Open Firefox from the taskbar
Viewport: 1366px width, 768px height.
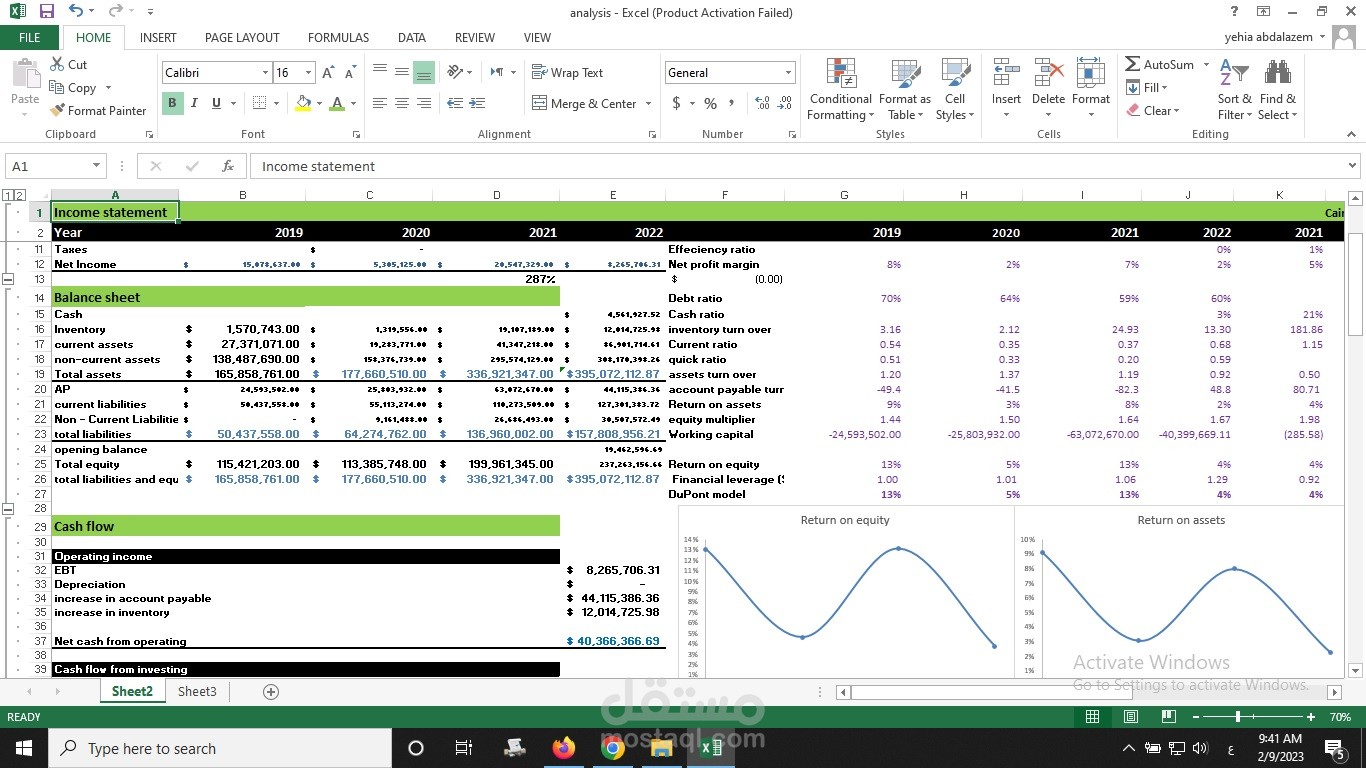pyautogui.click(x=564, y=748)
